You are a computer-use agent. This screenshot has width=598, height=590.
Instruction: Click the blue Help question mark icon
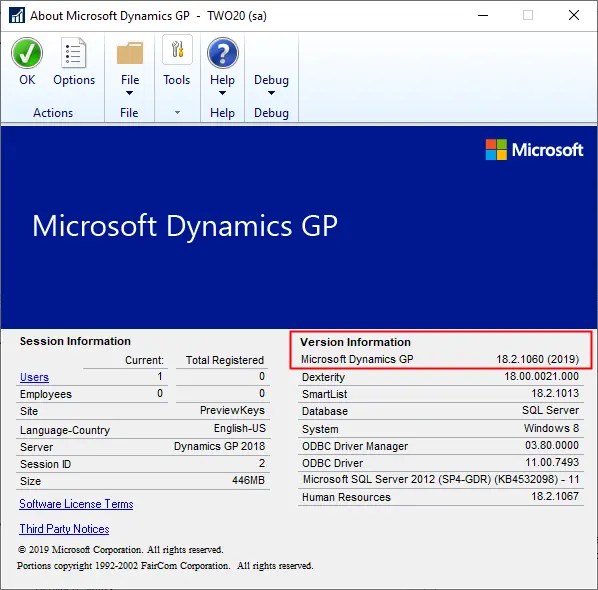[223, 53]
